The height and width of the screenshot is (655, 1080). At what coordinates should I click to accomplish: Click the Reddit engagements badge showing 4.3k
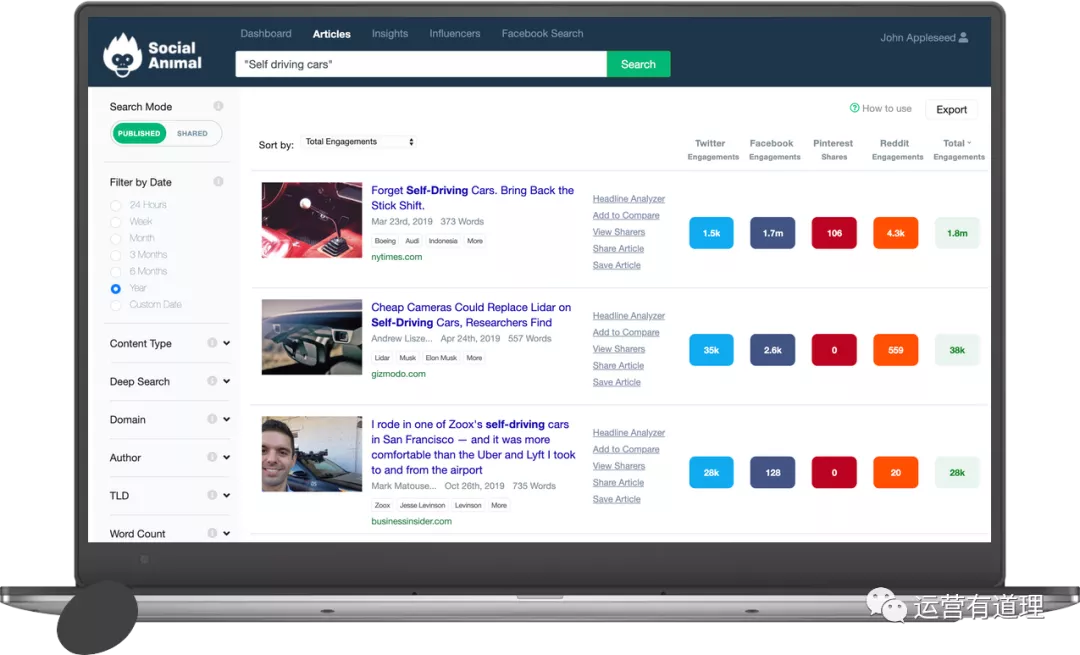(895, 233)
